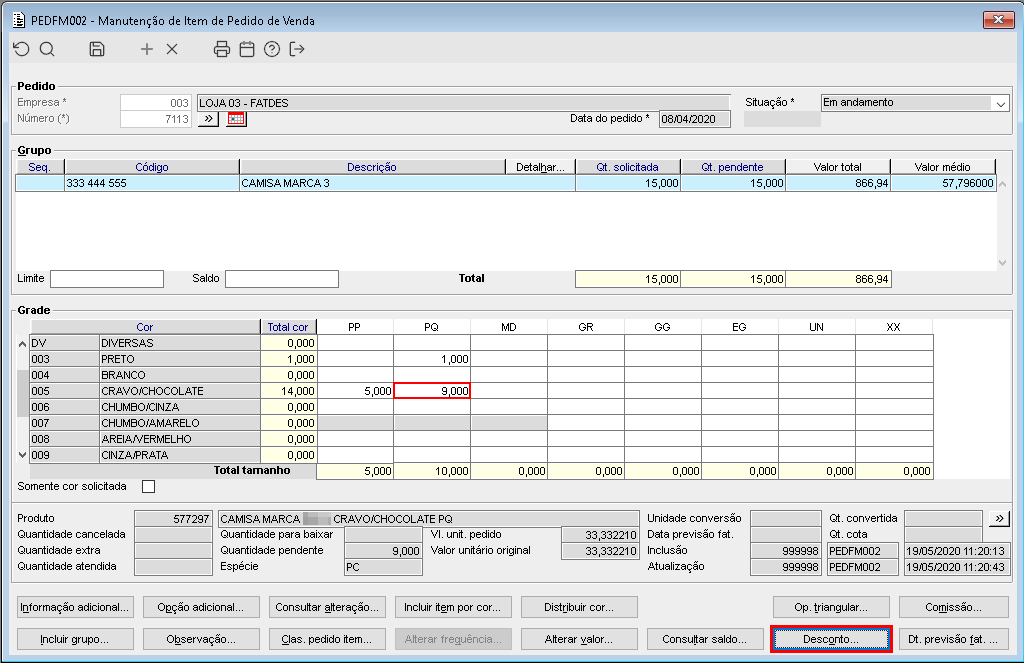The image size is (1024, 663).
Task: Click the Alterar valor... button
Action: 579,639
